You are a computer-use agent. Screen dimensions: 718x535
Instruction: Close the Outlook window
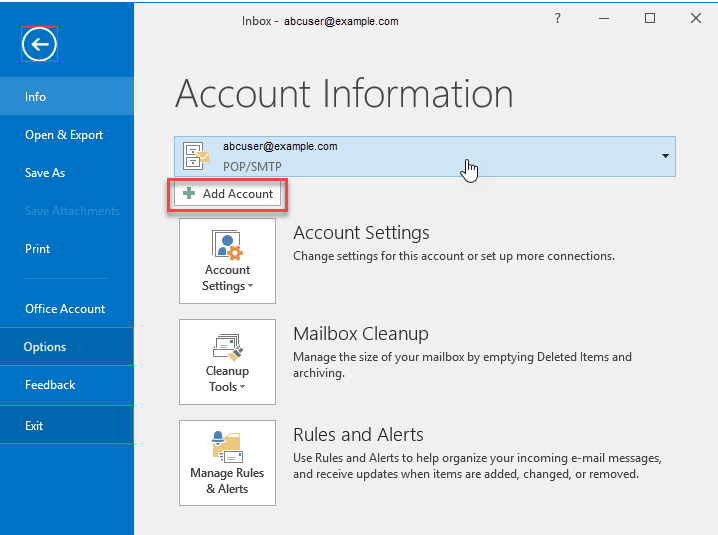pos(696,19)
